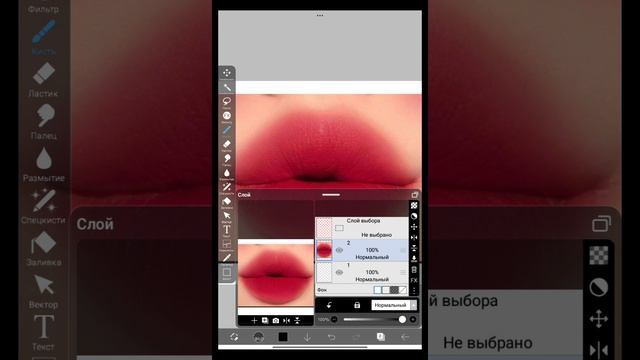Viewport: 640px width, 360px height.
Task: Toggle visibility of layer 1
Action: point(339,272)
